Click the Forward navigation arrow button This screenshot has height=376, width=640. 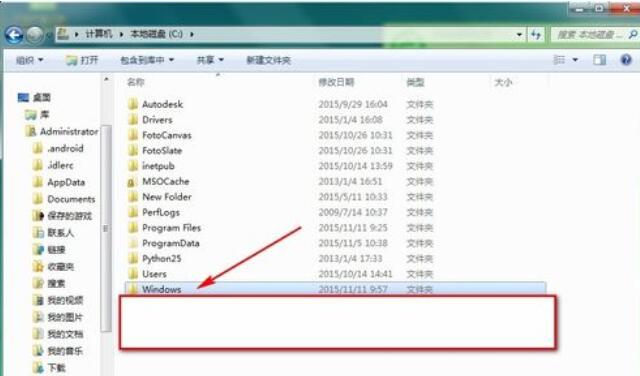click(x=35, y=35)
